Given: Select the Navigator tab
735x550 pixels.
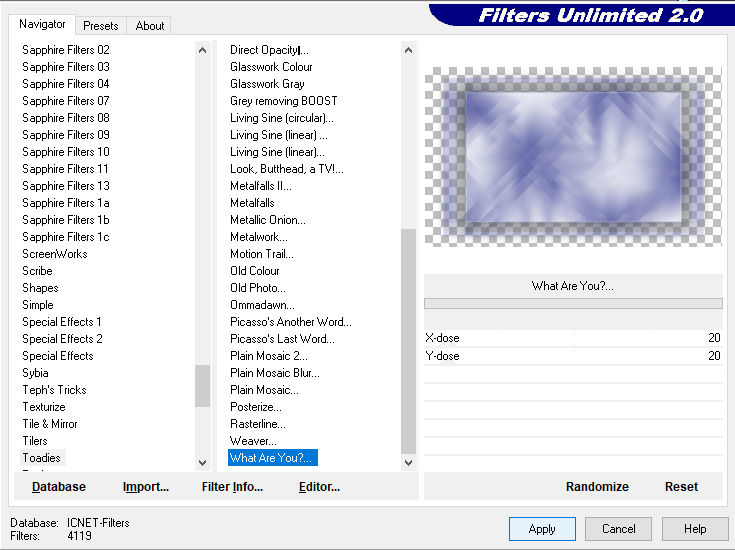Looking at the screenshot, I should click(42, 24).
